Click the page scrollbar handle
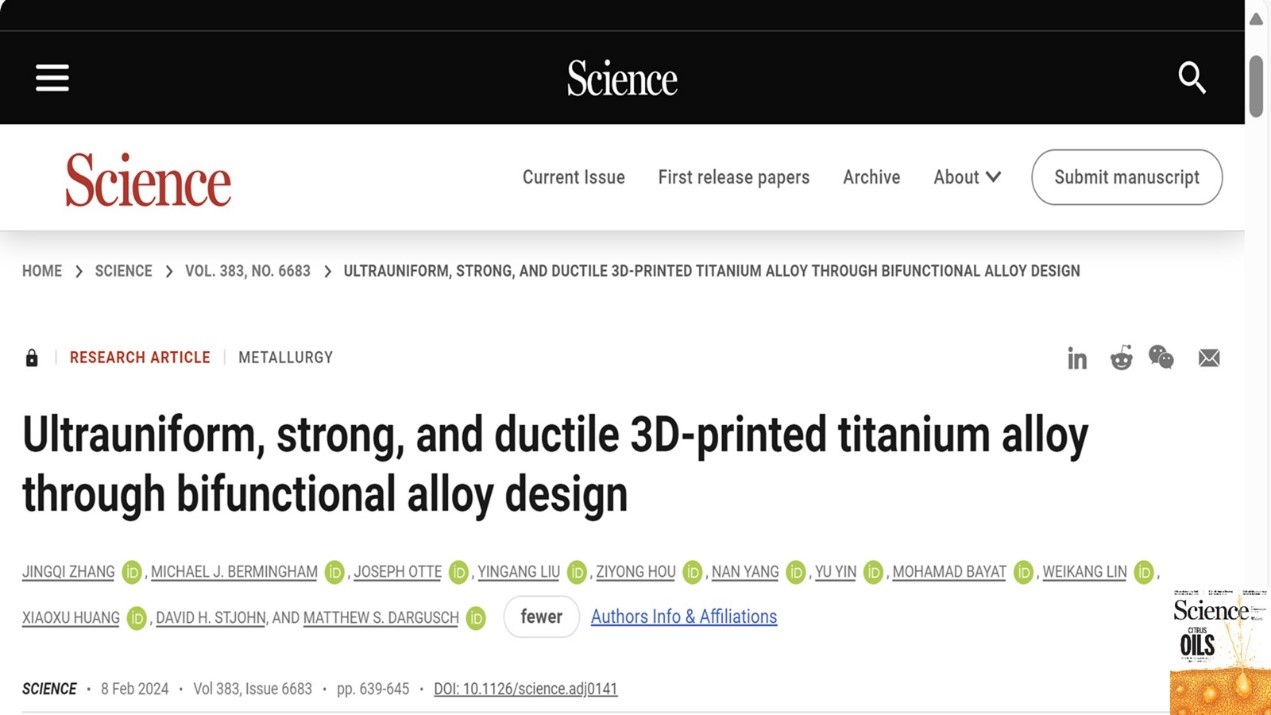The width and height of the screenshot is (1271, 715). [1256, 80]
